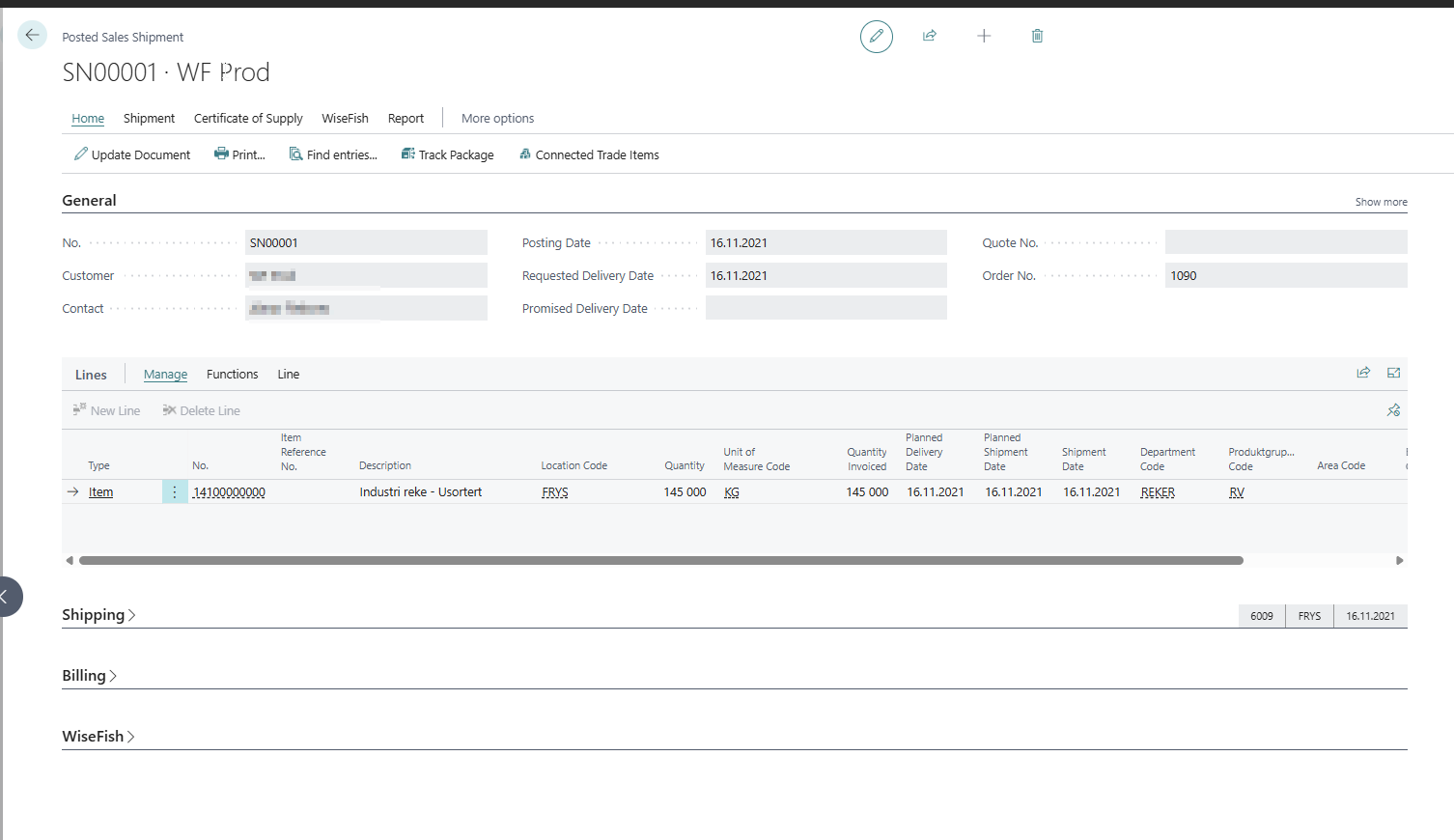Open the Certificate of Supply tab
This screenshot has height=840, width=1454.
pos(248,119)
